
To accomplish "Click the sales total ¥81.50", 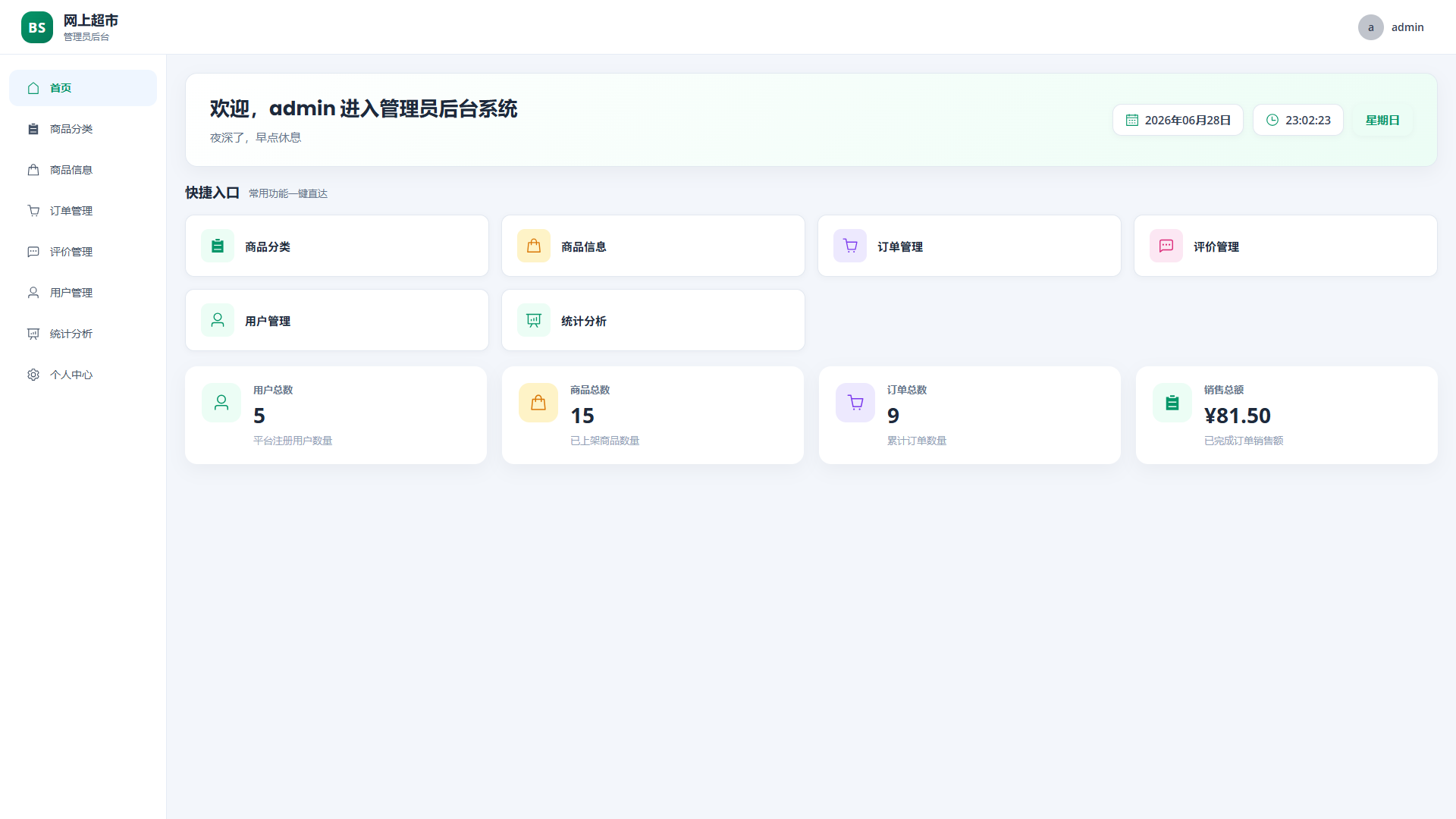I will point(1238,416).
